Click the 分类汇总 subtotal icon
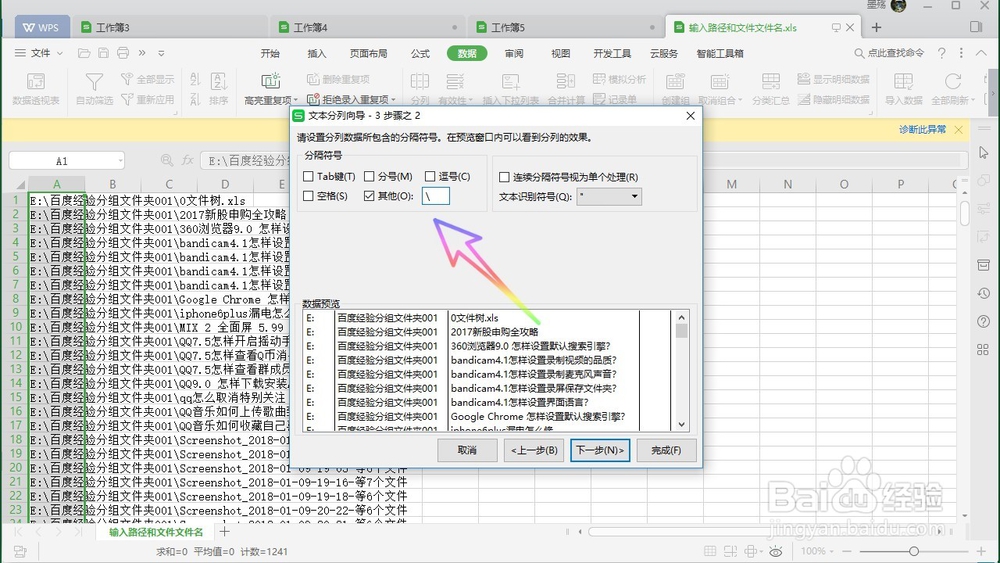1000x563 pixels. pyautogui.click(x=770, y=81)
